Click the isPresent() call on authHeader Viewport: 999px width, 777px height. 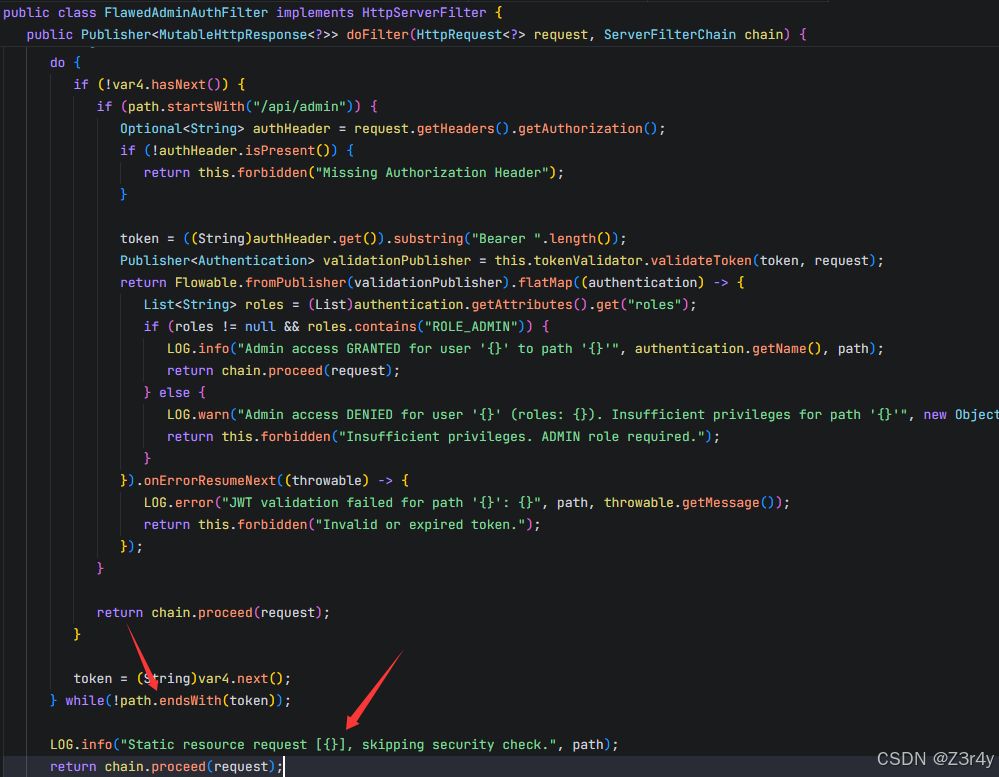pos(287,150)
